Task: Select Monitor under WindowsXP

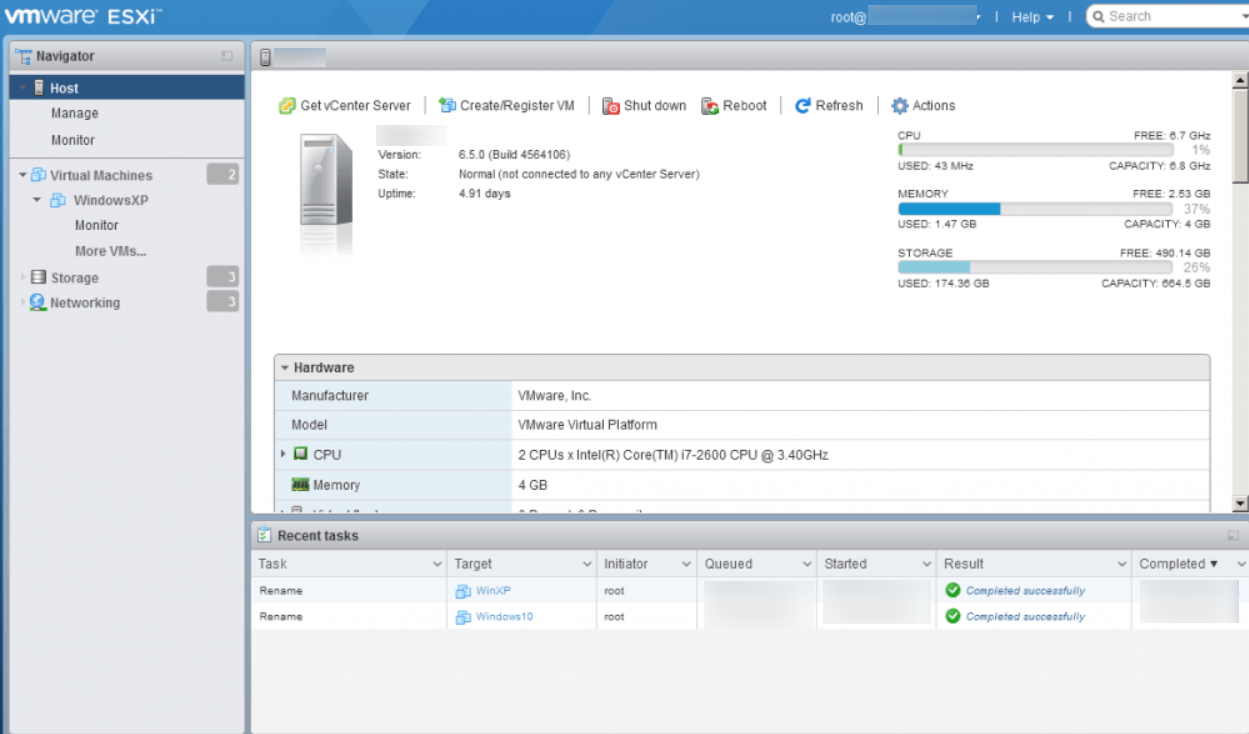Action: [x=97, y=225]
